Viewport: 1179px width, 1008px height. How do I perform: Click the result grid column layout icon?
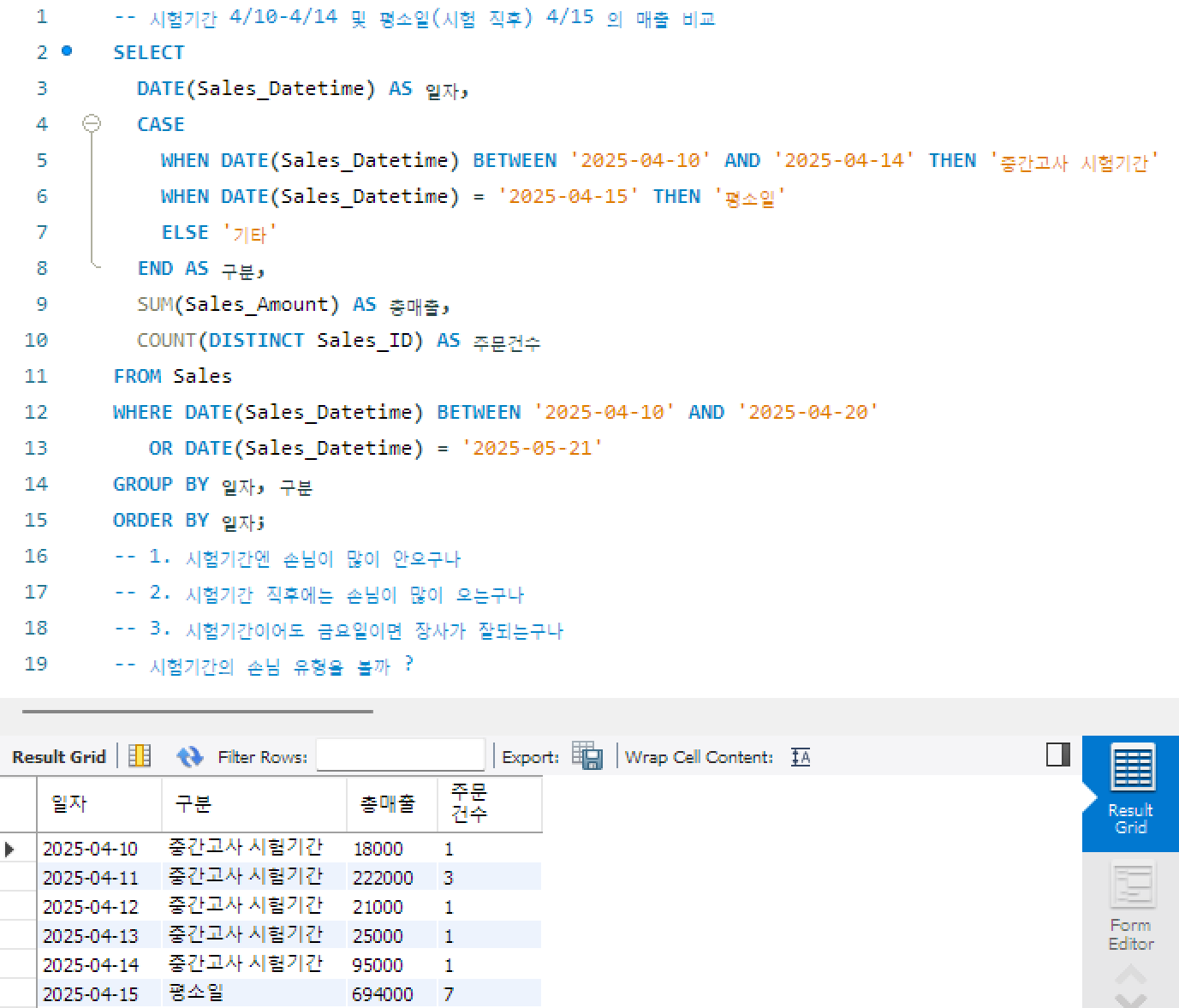pos(140,756)
